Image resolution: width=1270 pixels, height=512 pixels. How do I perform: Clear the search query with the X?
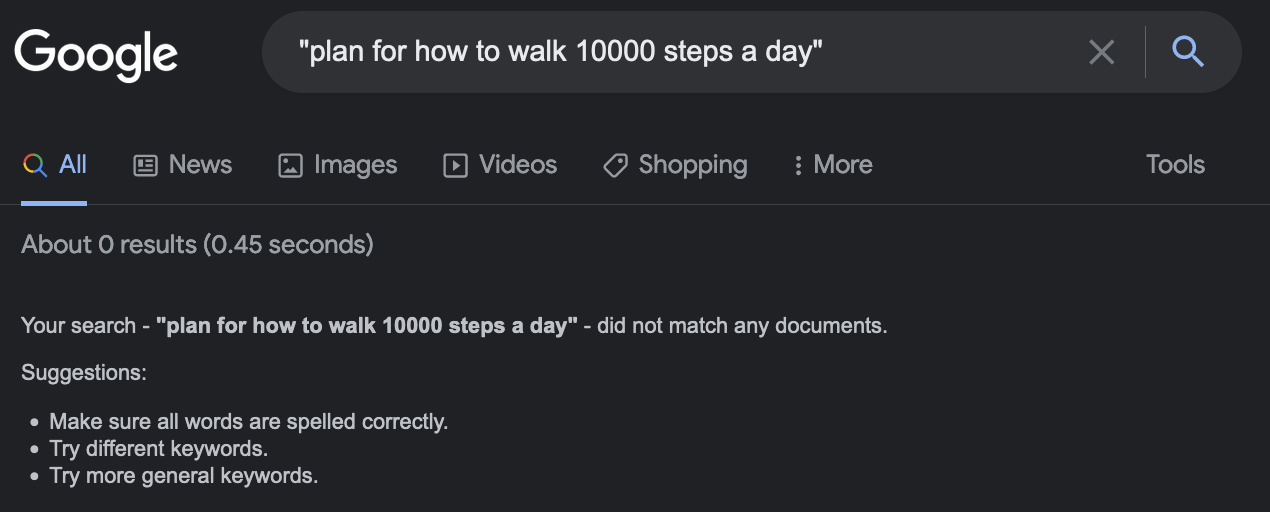pos(1101,52)
